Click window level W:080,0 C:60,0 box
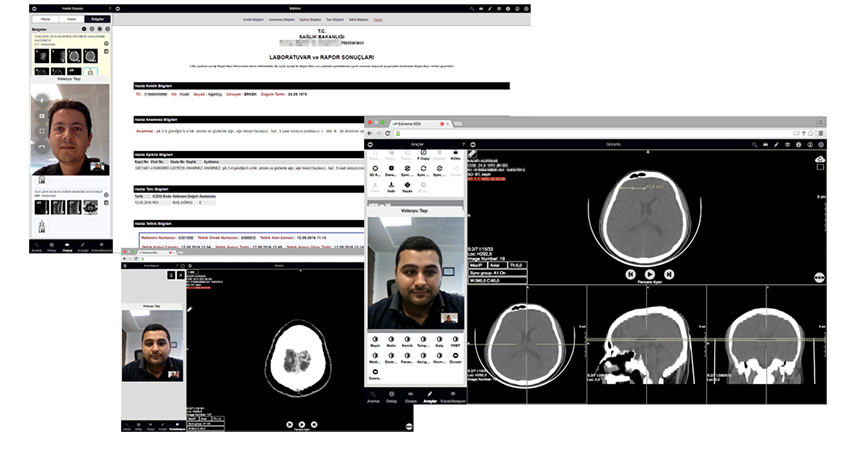The width and height of the screenshot is (842, 450). coord(497,280)
